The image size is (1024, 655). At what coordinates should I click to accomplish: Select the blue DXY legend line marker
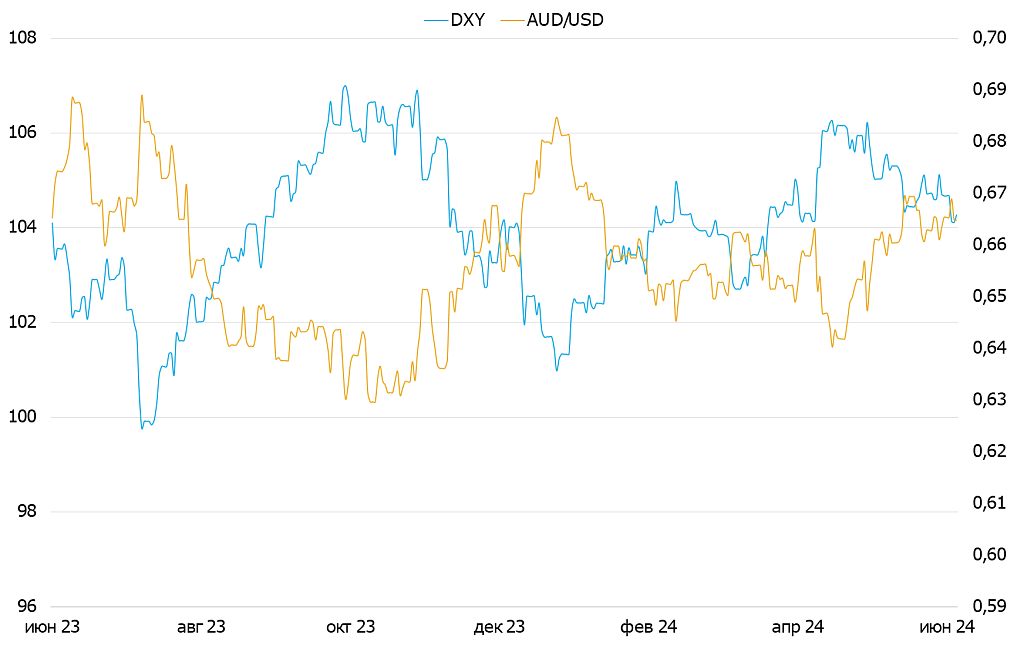coord(436,20)
